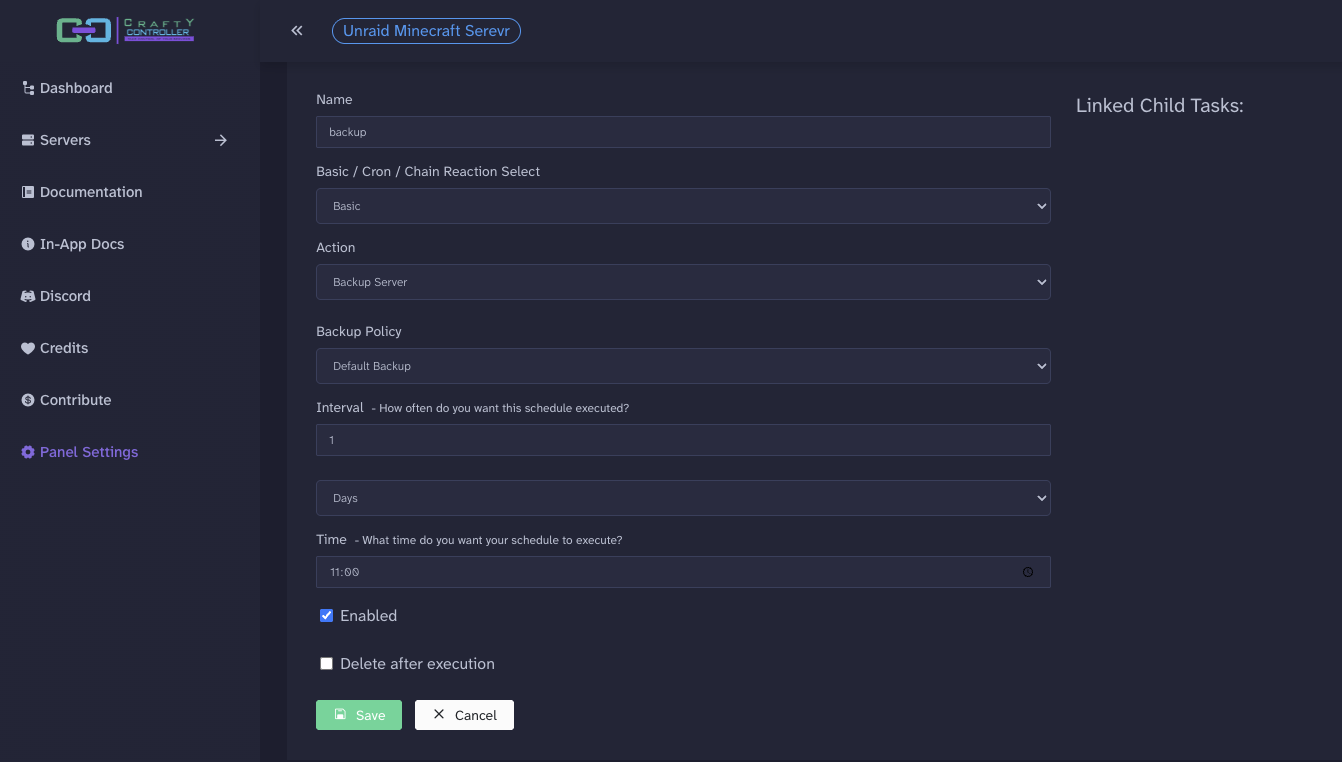Heading text "Linked Child Tasks:"

click(1160, 106)
